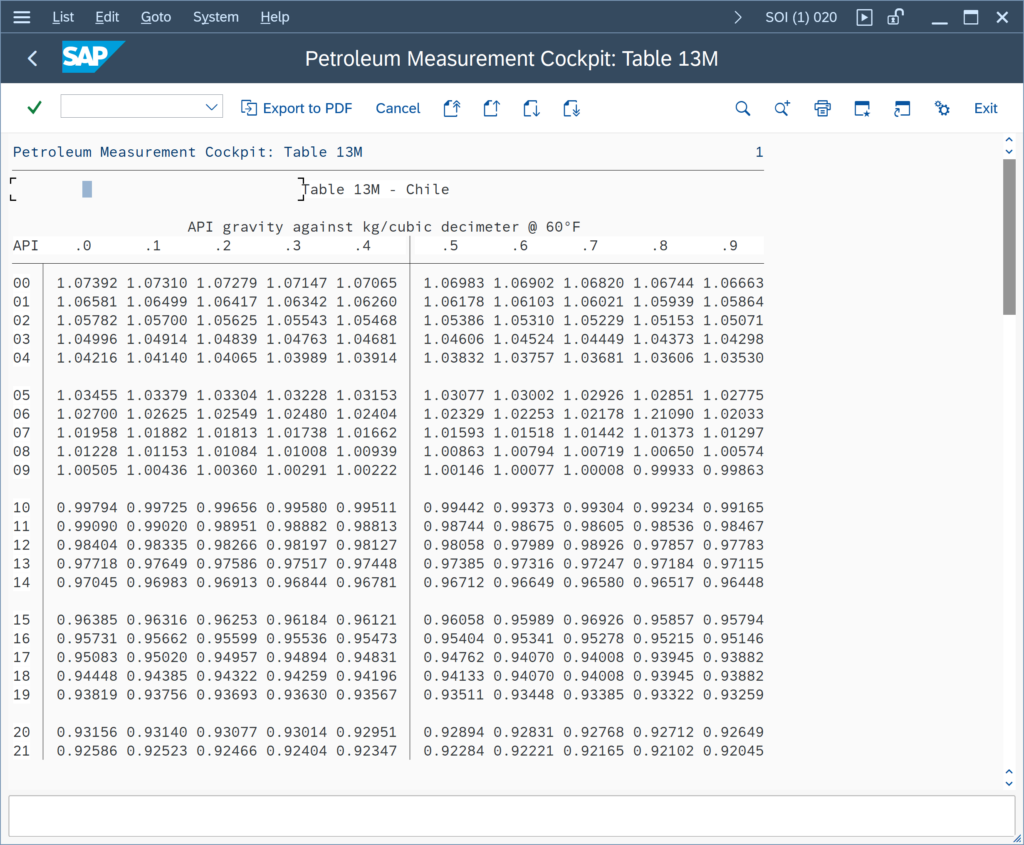Click the Cancel button

pyautogui.click(x=398, y=108)
